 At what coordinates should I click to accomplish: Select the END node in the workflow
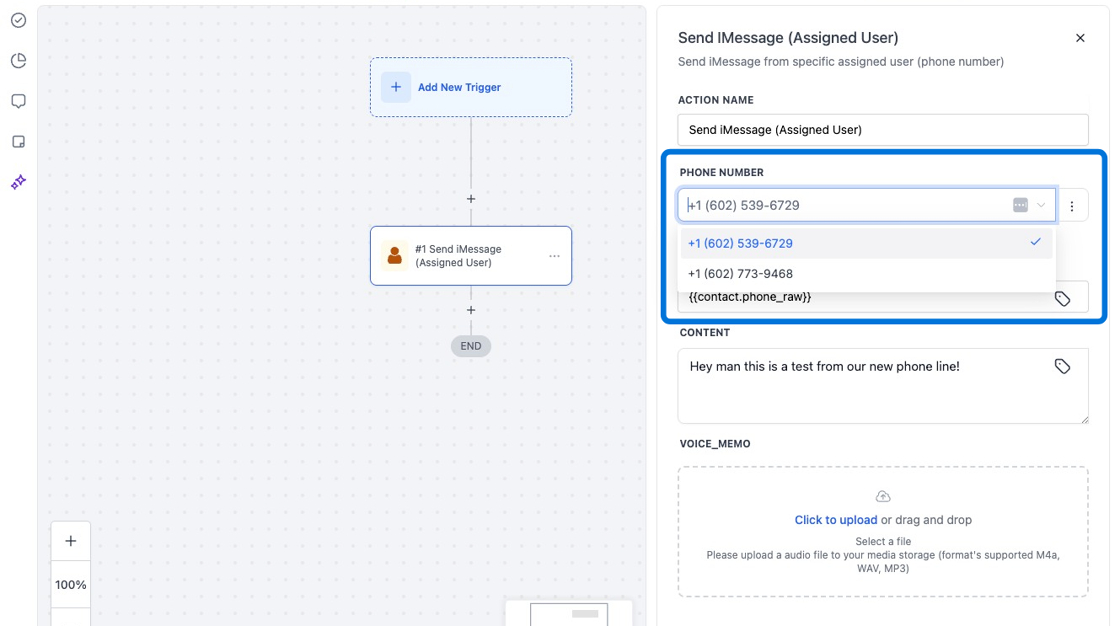click(x=471, y=346)
